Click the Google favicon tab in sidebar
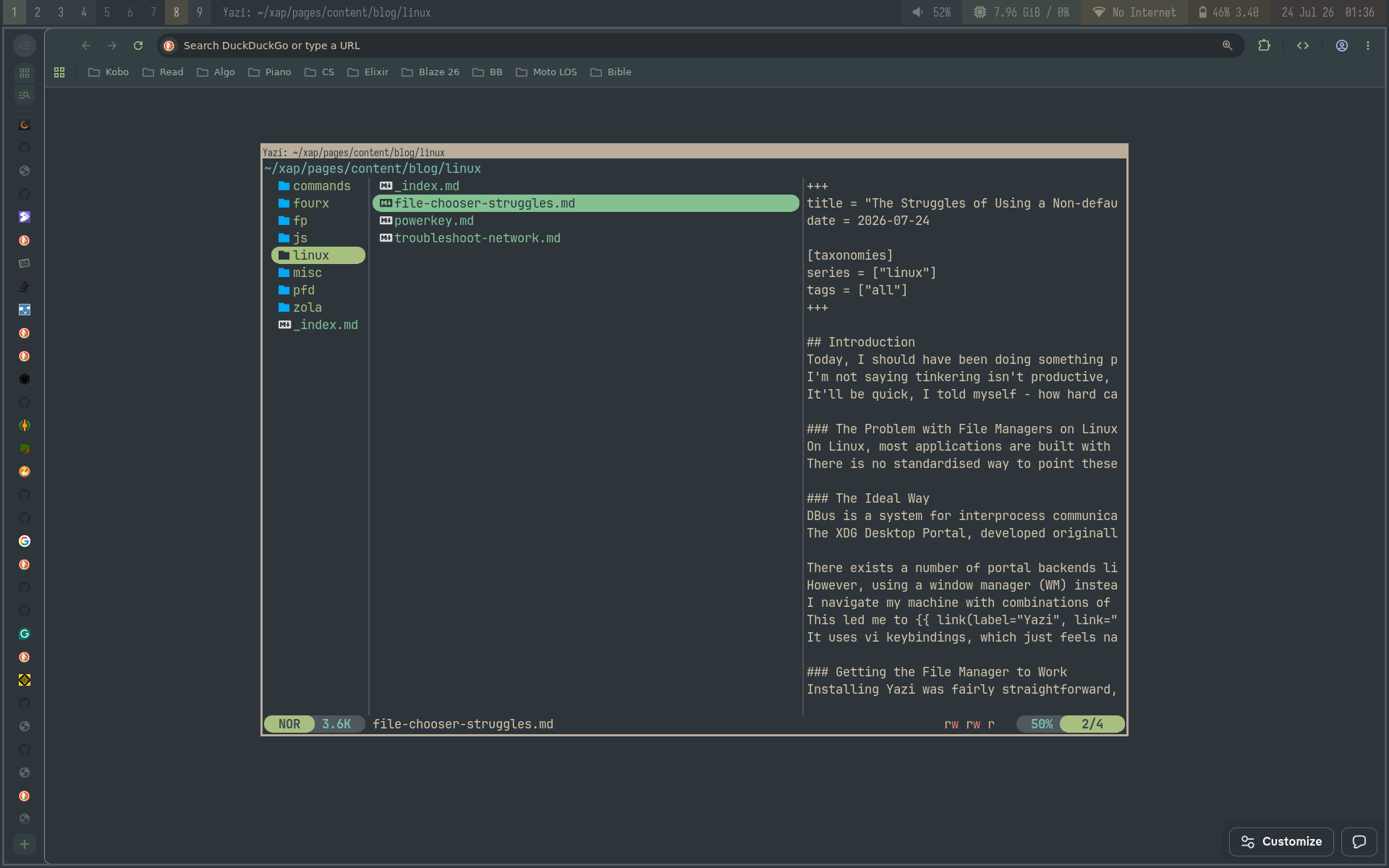 click(x=25, y=541)
